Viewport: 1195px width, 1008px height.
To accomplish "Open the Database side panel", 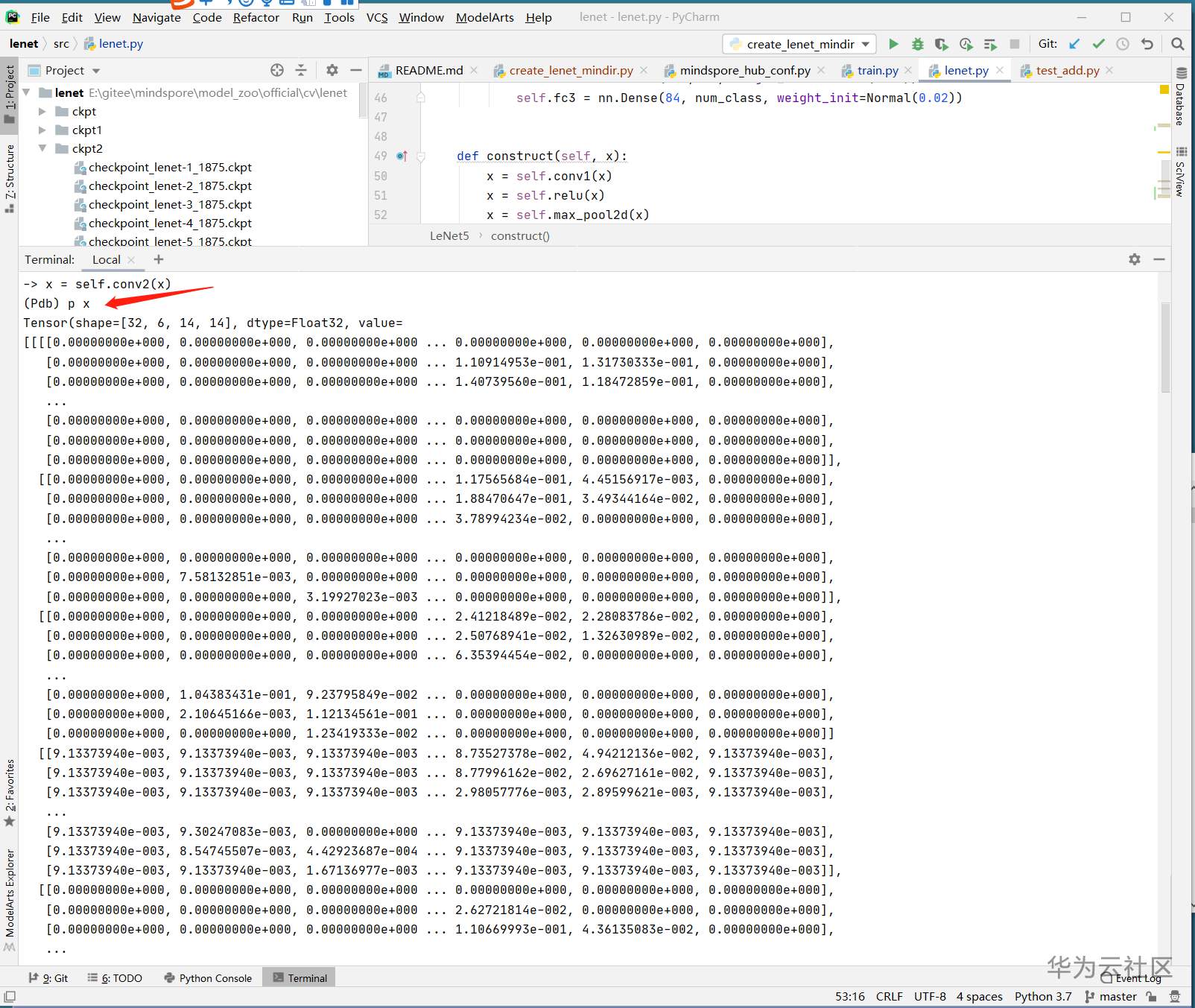I will (x=1181, y=97).
